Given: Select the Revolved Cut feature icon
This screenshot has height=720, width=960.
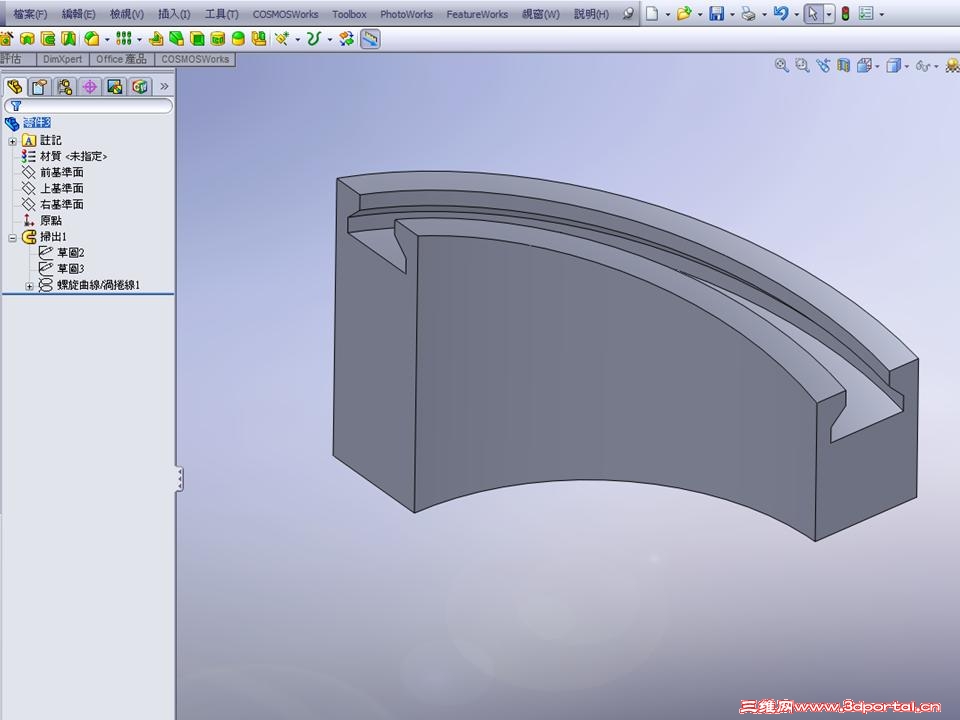Looking at the screenshot, I should tap(27, 39).
